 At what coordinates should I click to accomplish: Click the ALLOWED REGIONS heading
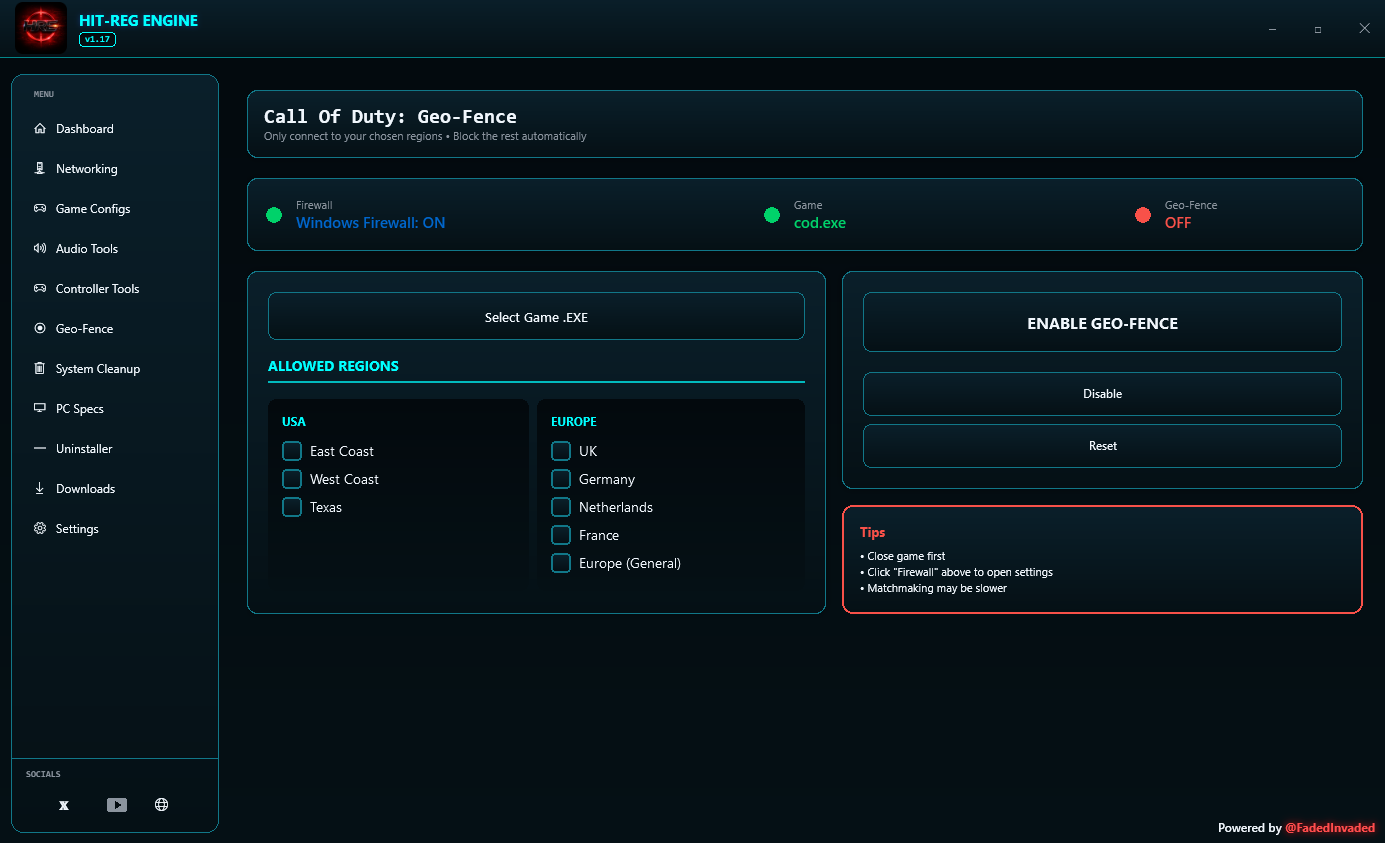(333, 366)
